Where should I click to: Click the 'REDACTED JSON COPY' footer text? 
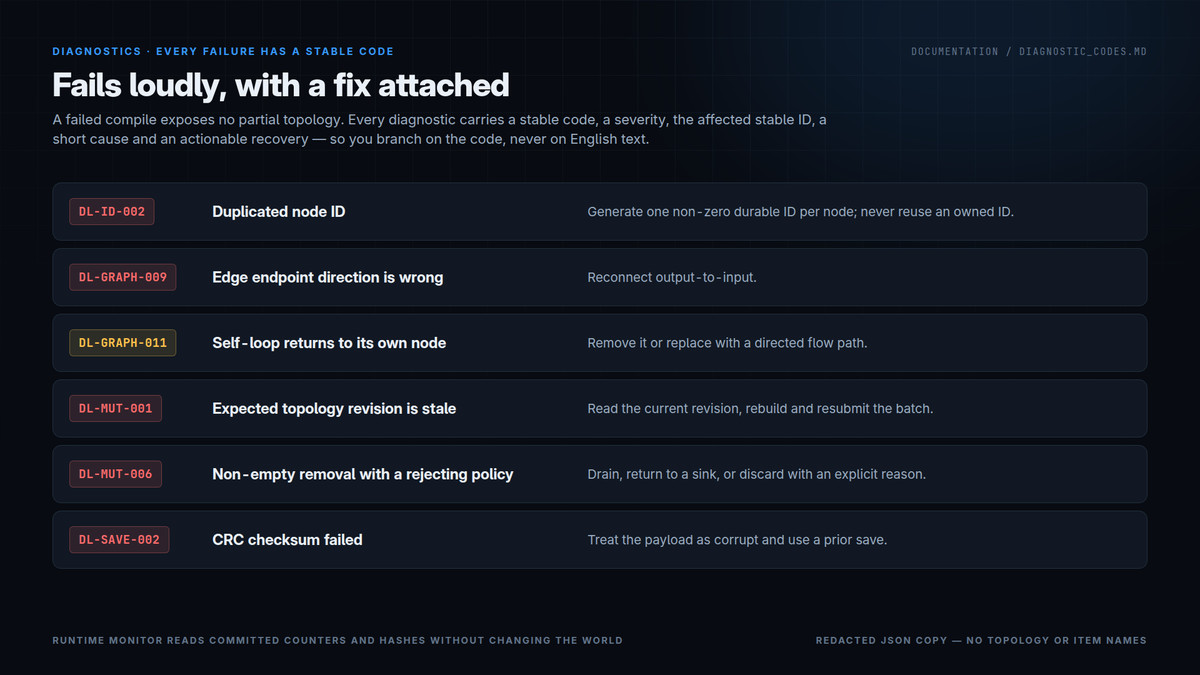click(981, 640)
